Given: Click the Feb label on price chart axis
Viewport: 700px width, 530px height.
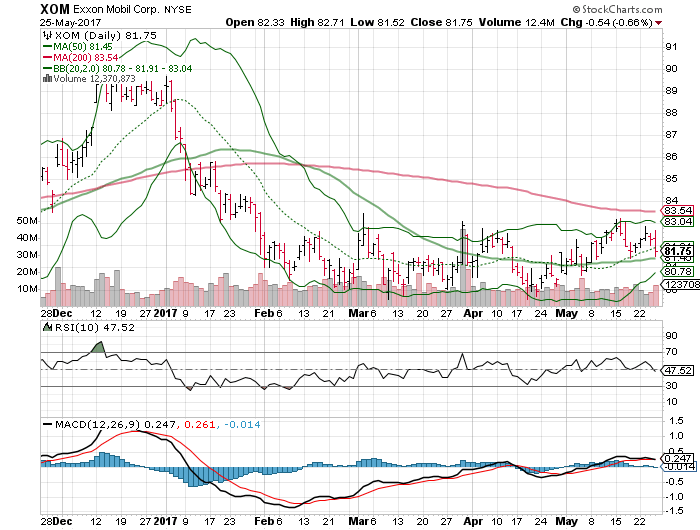Looking at the screenshot, I should pyautogui.click(x=264, y=313).
